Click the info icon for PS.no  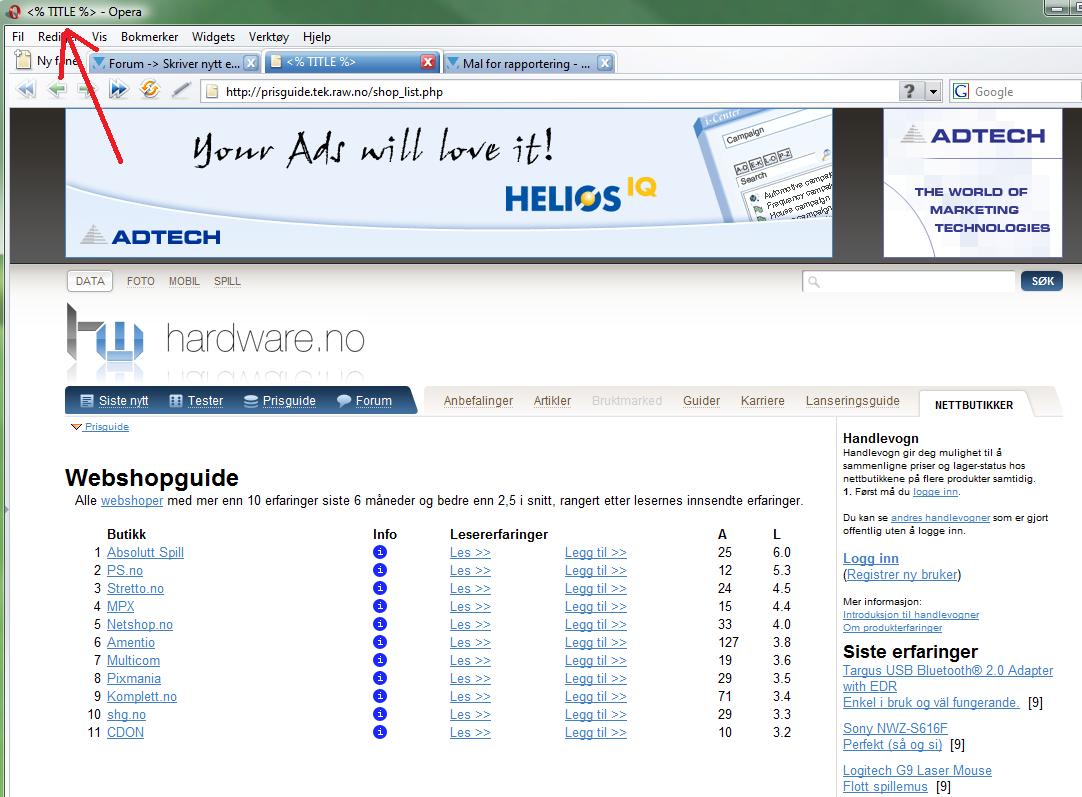coord(380,570)
